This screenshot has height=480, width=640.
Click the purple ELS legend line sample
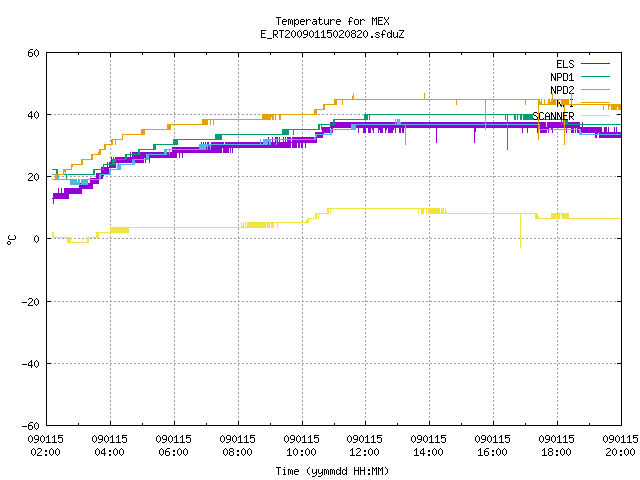click(x=595, y=64)
